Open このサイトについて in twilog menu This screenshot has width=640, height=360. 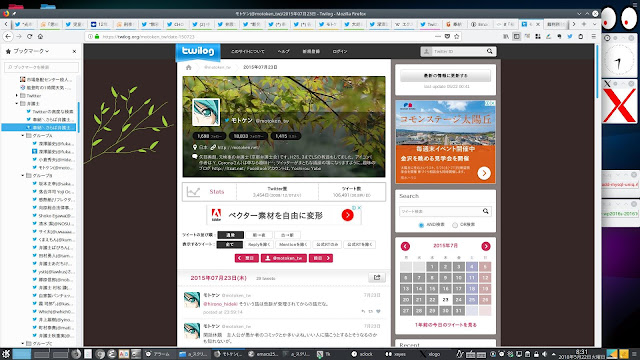click(247, 51)
